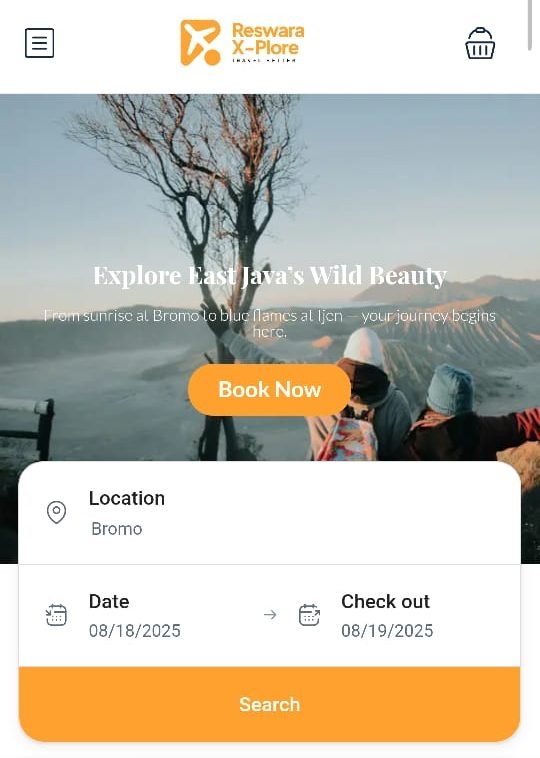The height and width of the screenshot is (758, 540).
Task: Click the Explore East Java's Wild Beauty headline
Action: pos(270,276)
